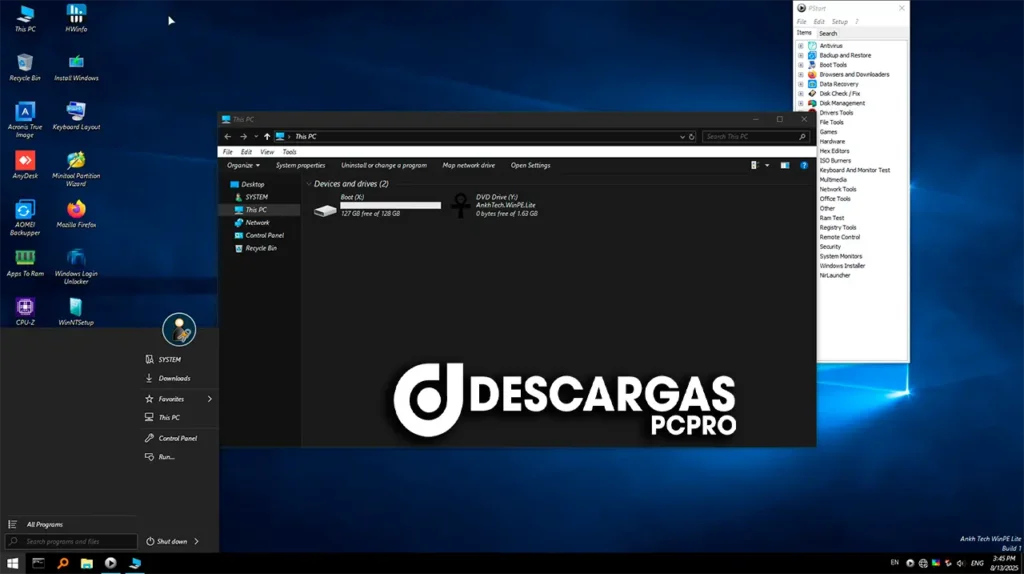Click the explorer Help question mark icon
Viewport: 1024px width, 574px height.
[x=803, y=165]
